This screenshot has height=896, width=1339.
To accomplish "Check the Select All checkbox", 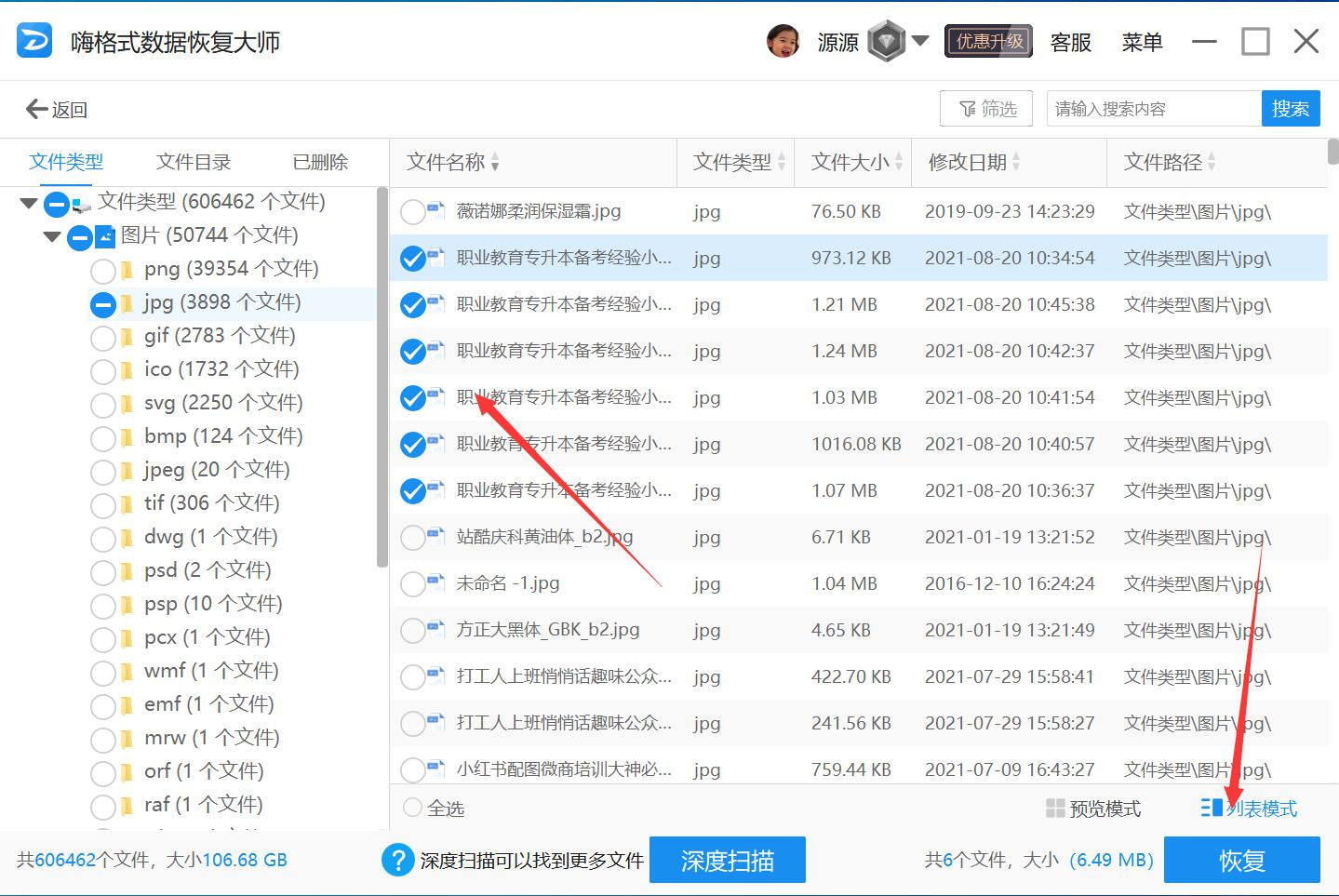I will [x=412, y=808].
